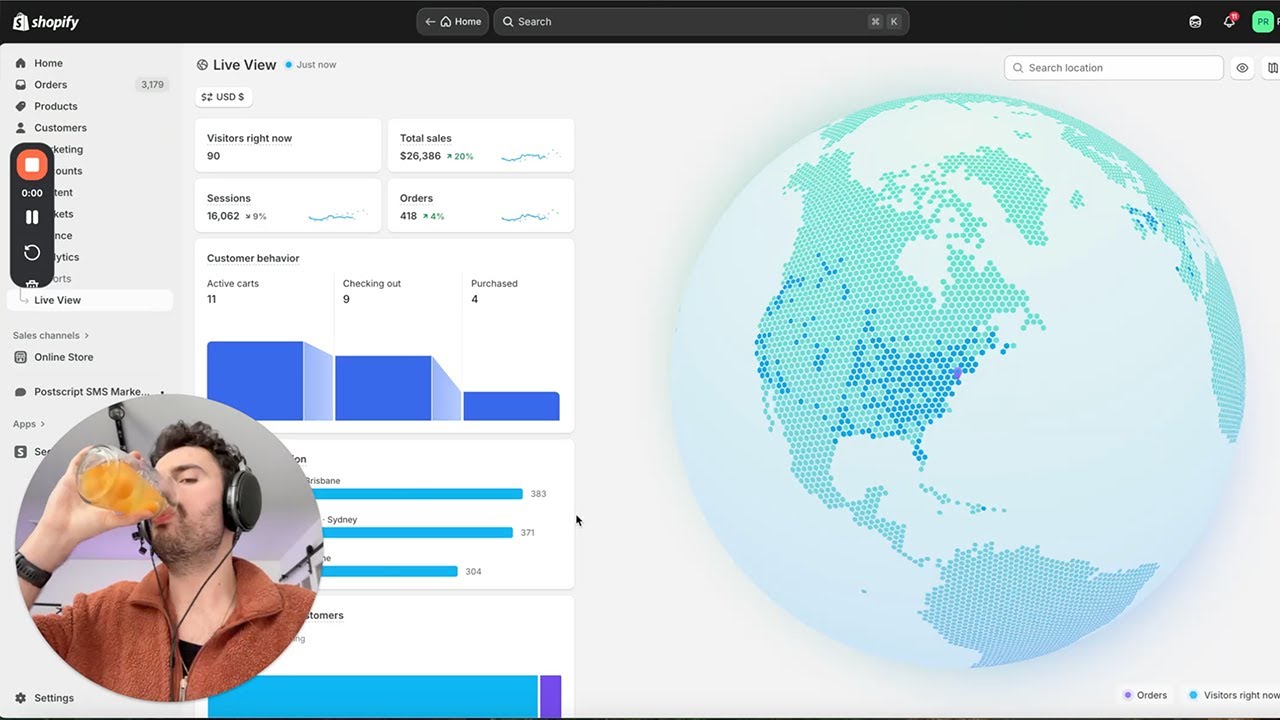This screenshot has width=1280, height=720.
Task: Click the location bar with 304 sessions
Action: tap(388, 572)
